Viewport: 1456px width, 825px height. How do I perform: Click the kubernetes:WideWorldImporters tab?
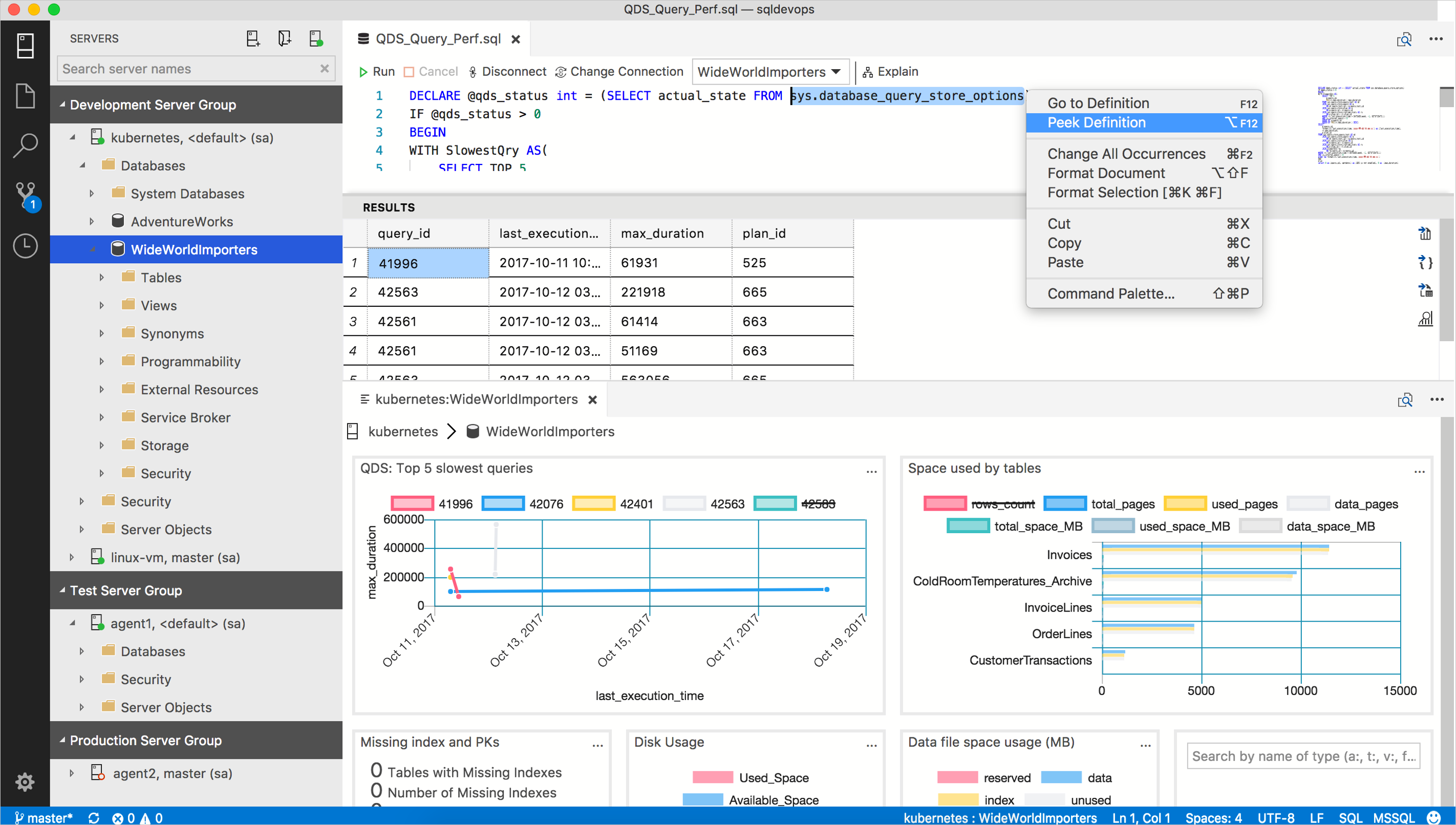pyautogui.click(x=477, y=399)
